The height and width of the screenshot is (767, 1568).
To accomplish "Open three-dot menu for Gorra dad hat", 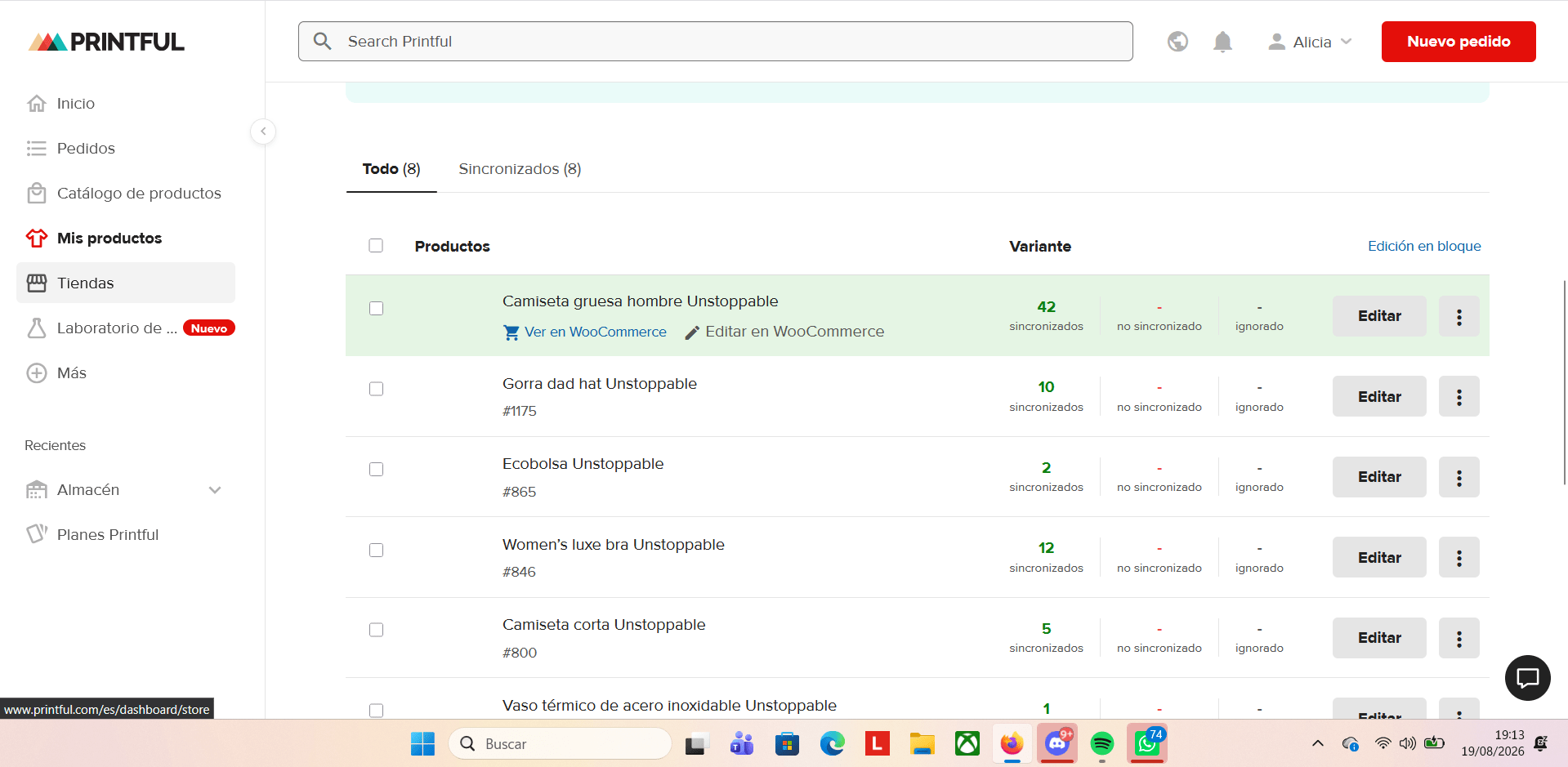I will point(1459,397).
